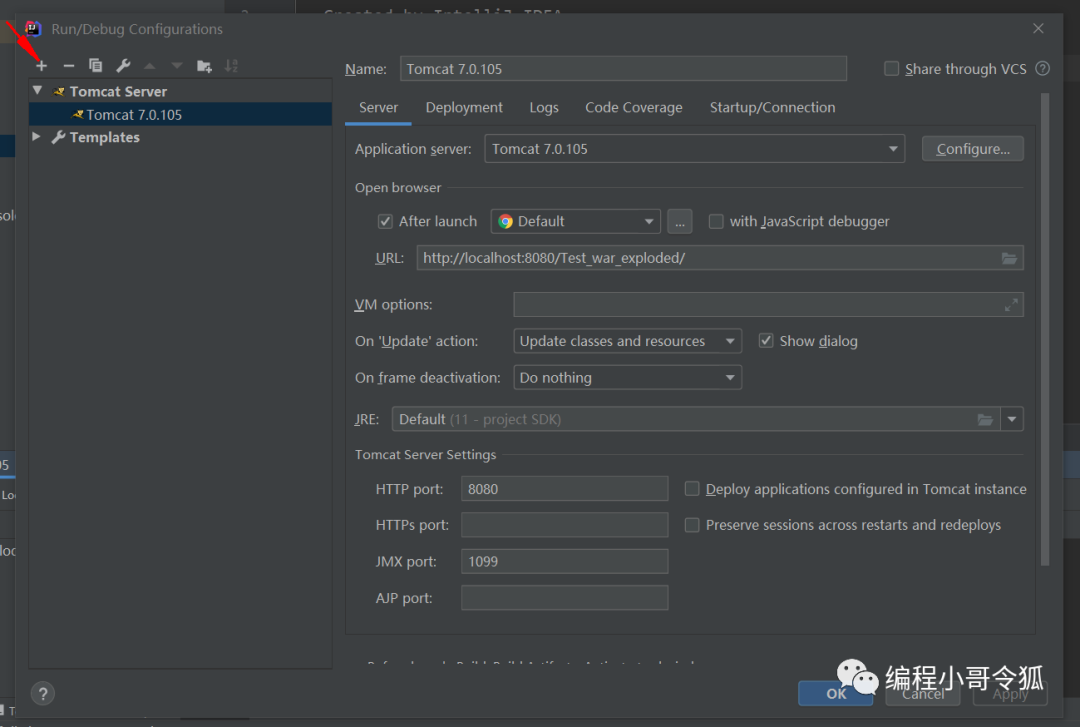
Task: Click the Cancel button
Action: [923, 693]
